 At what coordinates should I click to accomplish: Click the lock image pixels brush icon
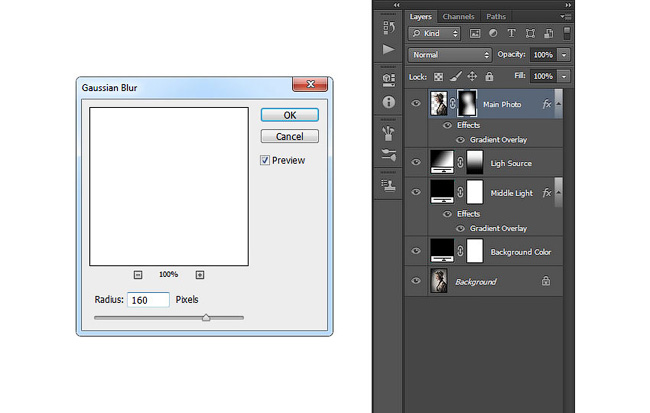click(x=456, y=76)
